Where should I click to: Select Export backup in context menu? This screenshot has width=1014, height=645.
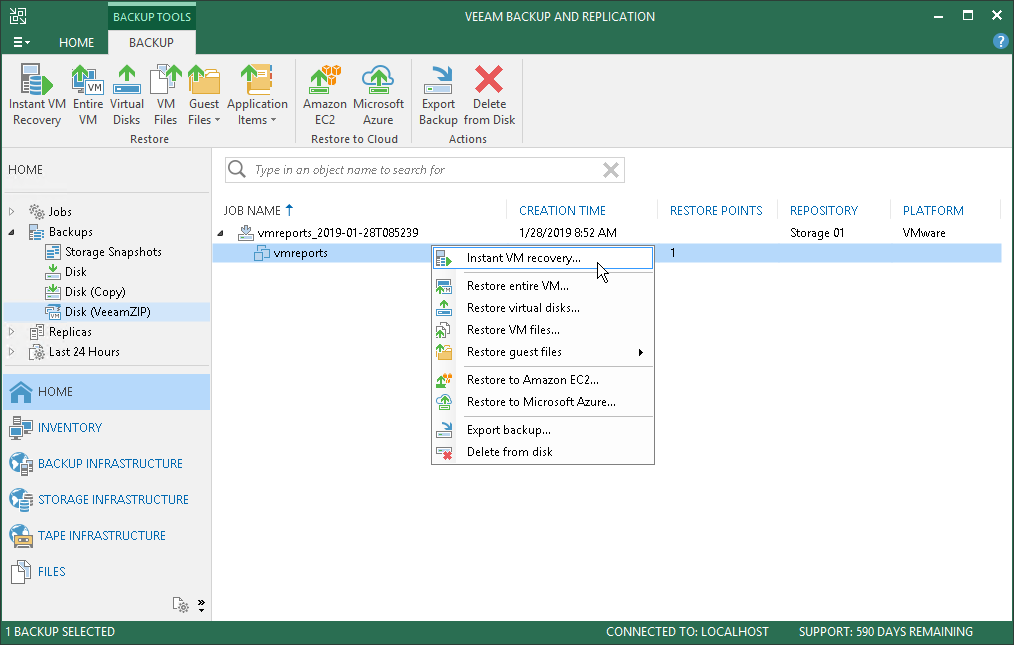(508, 430)
